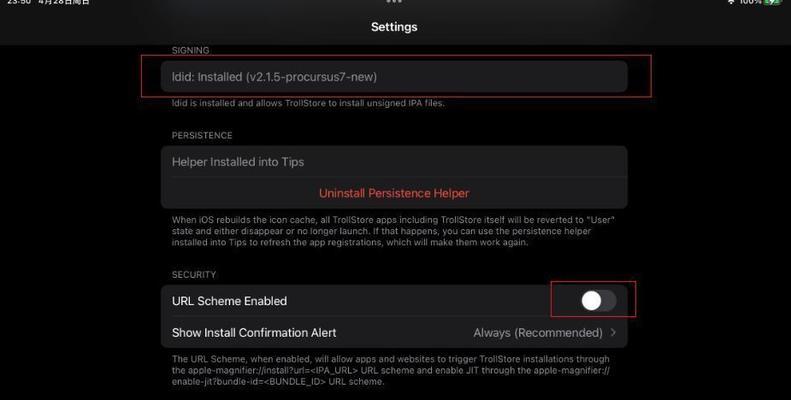This screenshot has height=400, width=791.
Task: Click the PERSISTENCE section header
Action: [202, 135]
